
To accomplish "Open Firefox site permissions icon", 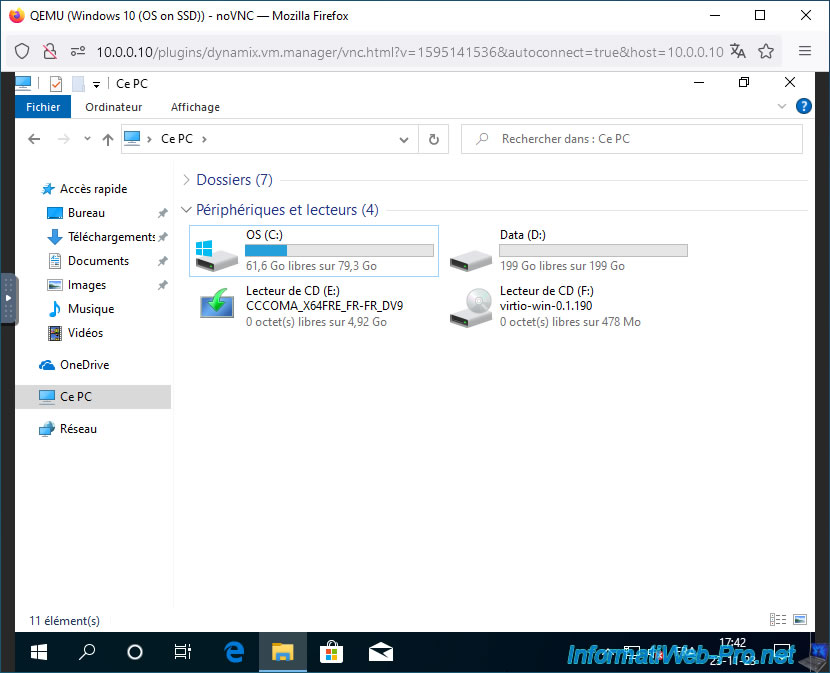I will 78,51.
